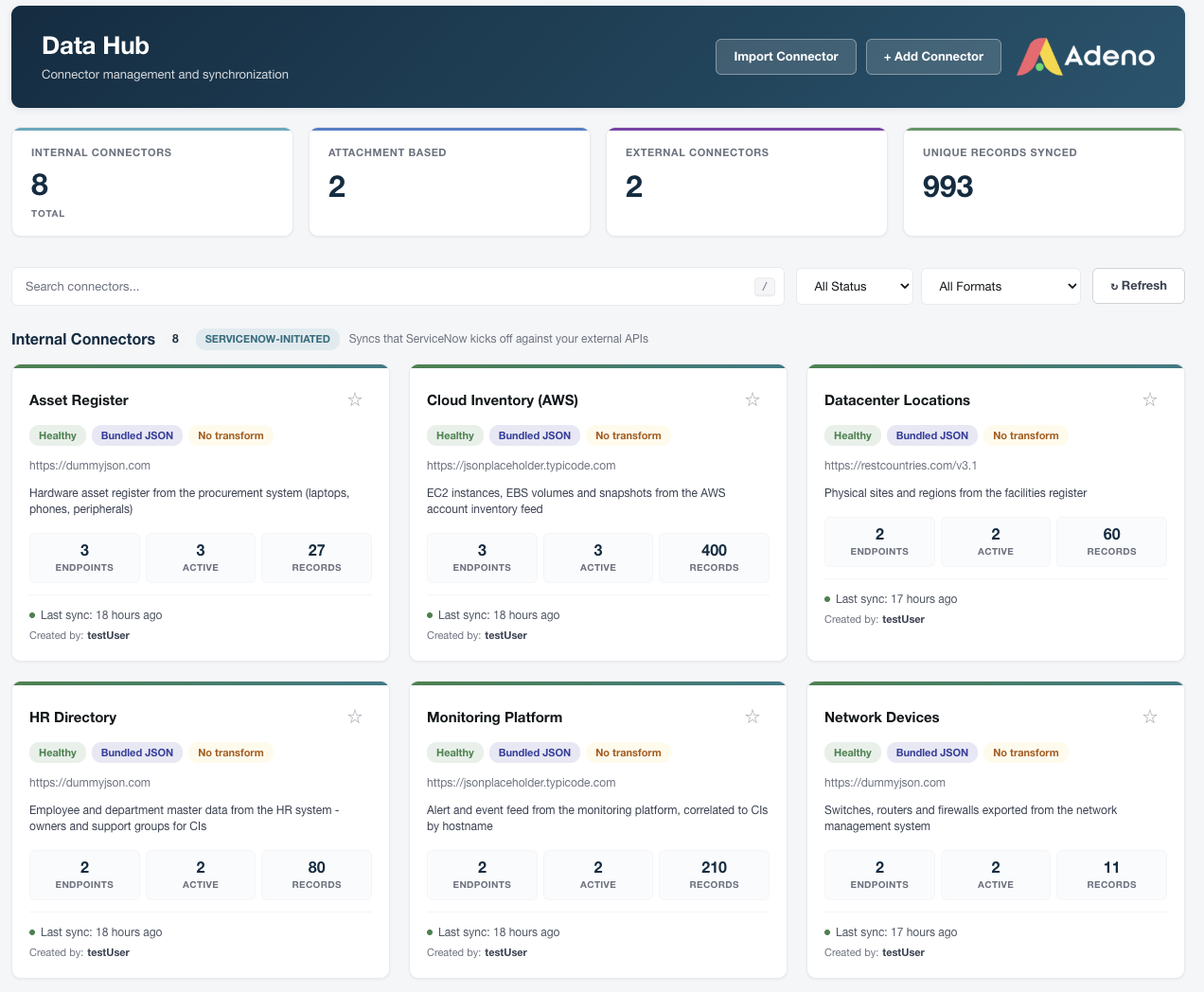Click the 27 Records stat on Asset Register

[316, 558]
